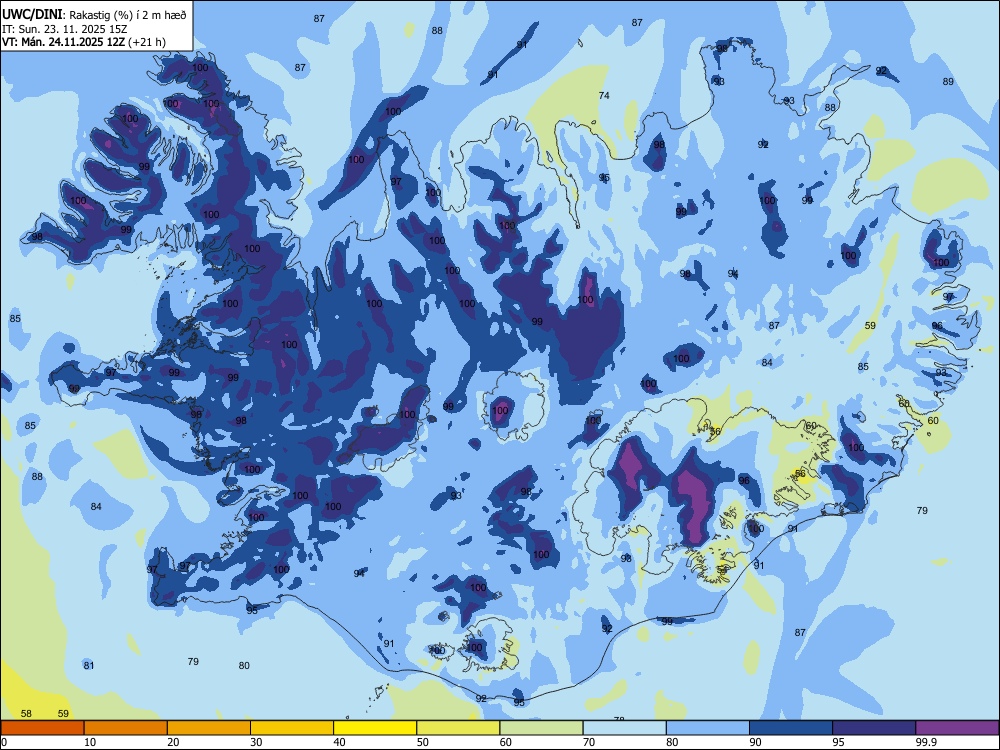Click the legend scale label '80' under the color bar
The width and height of the screenshot is (1000, 750).
[672, 742]
